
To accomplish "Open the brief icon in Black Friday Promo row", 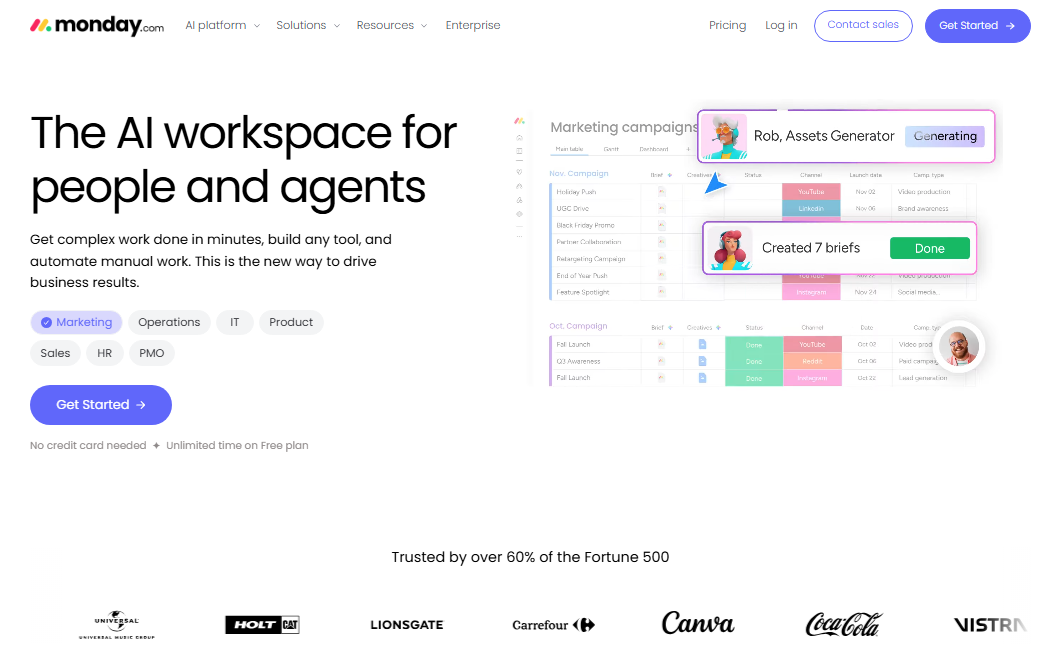I will 662,225.
